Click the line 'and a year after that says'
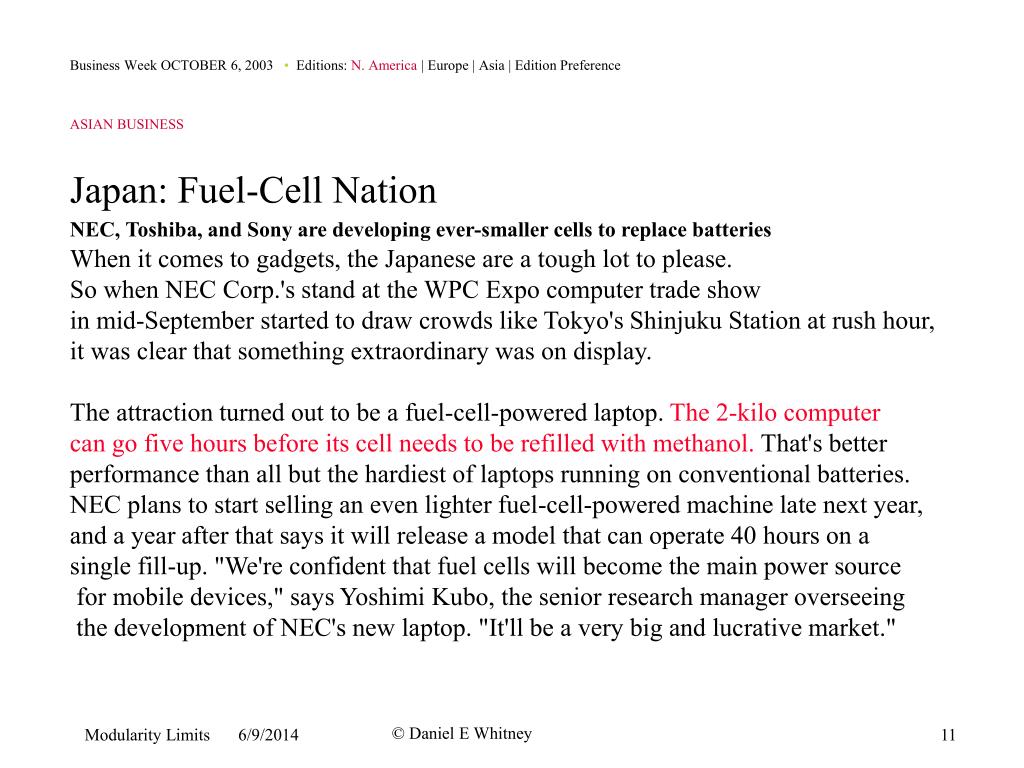This screenshot has width=1024, height=768. pos(470,536)
